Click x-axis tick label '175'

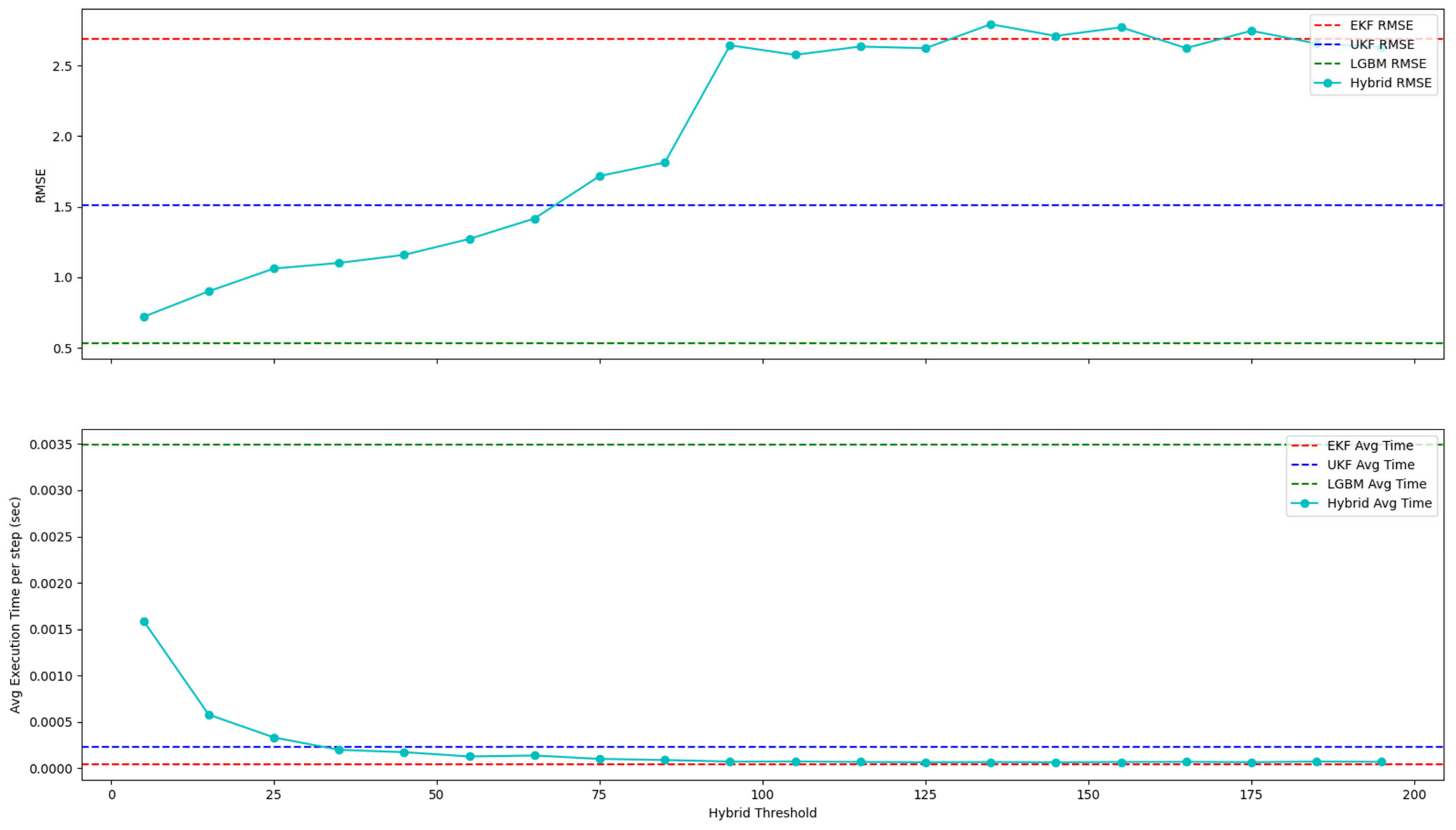click(x=1251, y=795)
